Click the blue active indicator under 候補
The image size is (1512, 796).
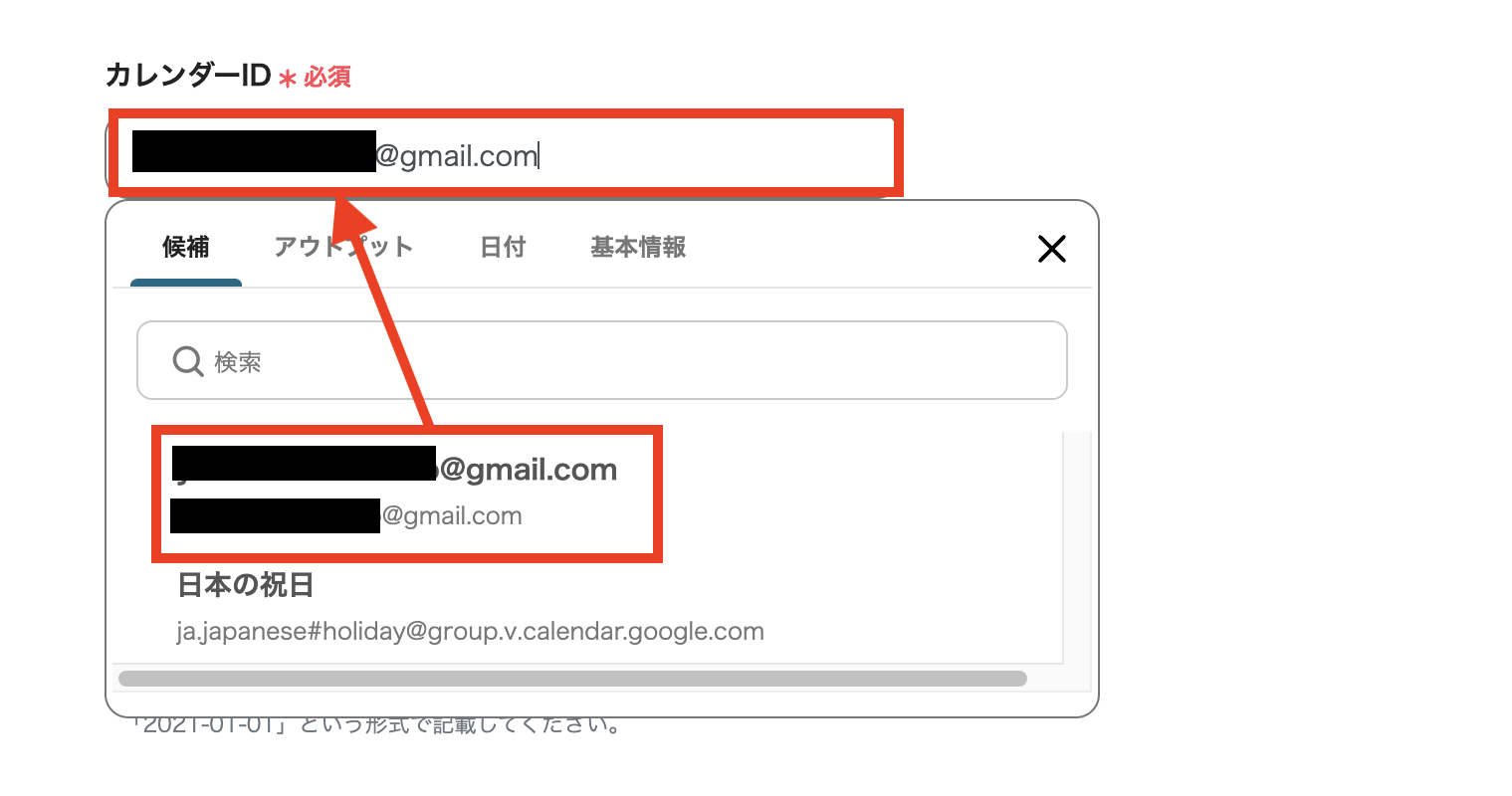(x=186, y=283)
